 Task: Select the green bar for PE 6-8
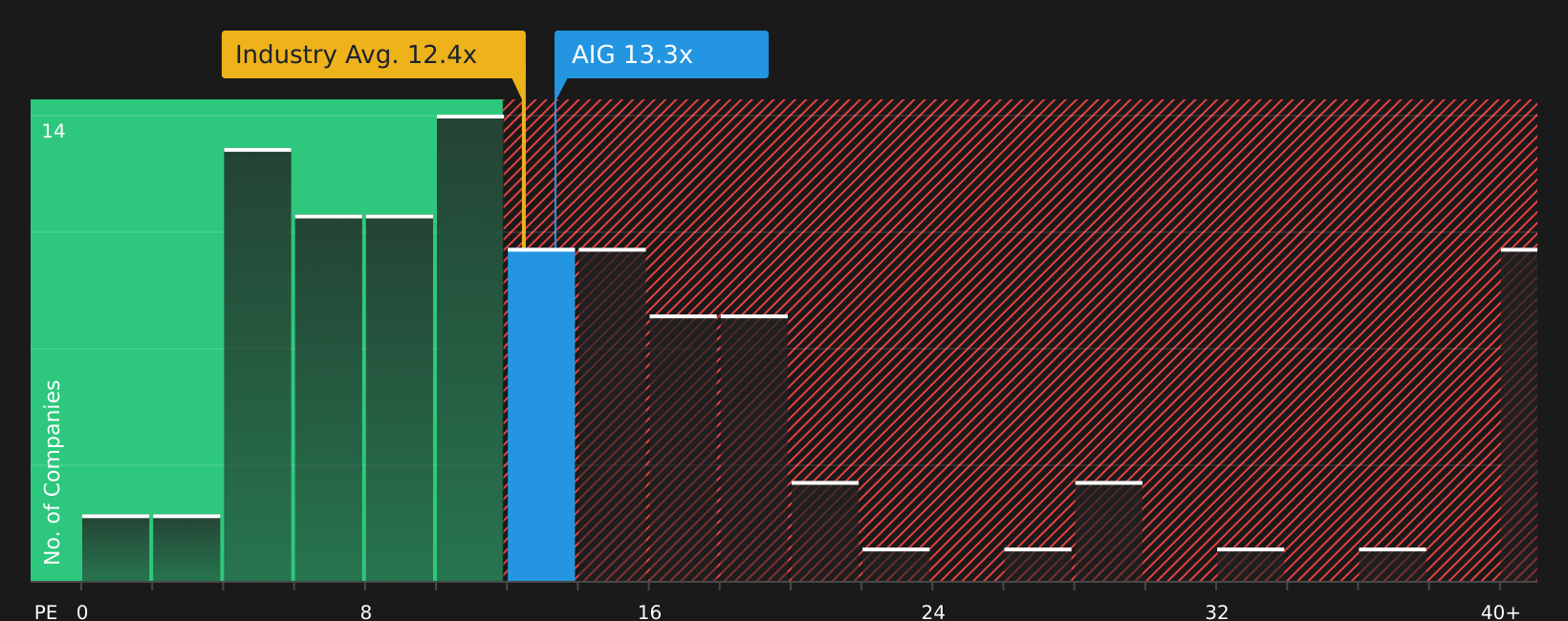tap(329, 398)
